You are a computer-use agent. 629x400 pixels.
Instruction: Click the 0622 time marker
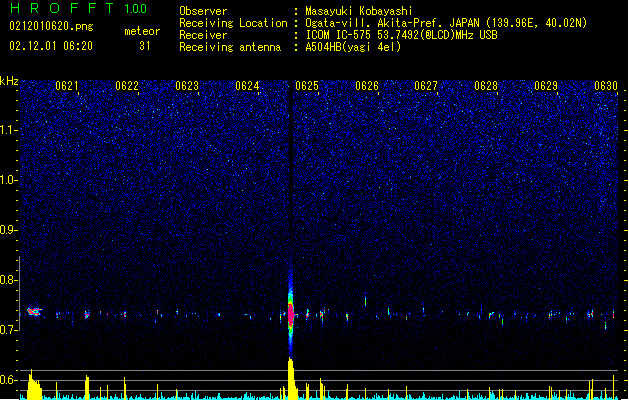click(x=127, y=86)
